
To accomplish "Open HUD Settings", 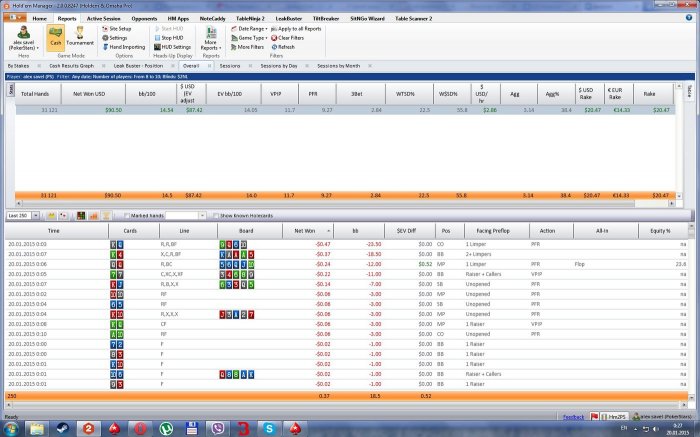I will (171, 47).
